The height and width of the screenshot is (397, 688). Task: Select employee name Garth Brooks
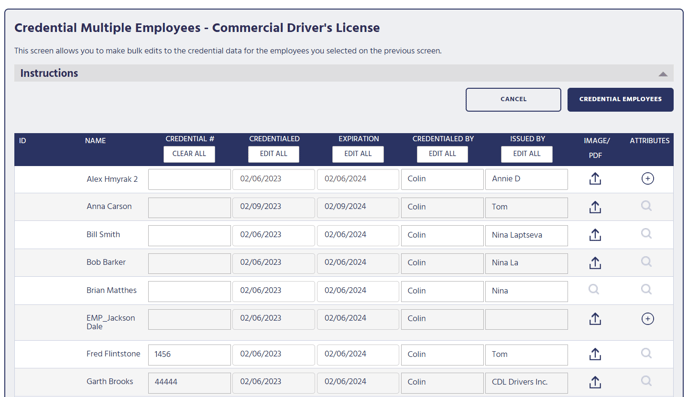coord(110,381)
